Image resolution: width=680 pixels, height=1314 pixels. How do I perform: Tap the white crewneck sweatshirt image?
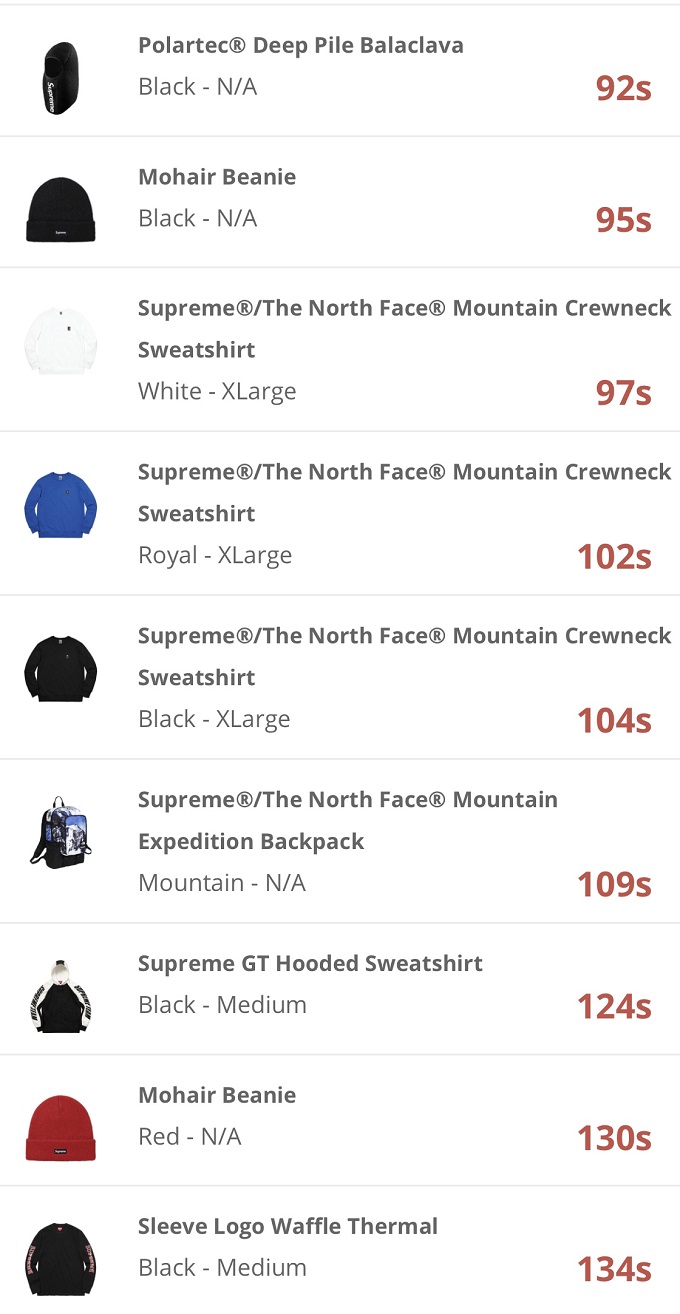point(61,344)
